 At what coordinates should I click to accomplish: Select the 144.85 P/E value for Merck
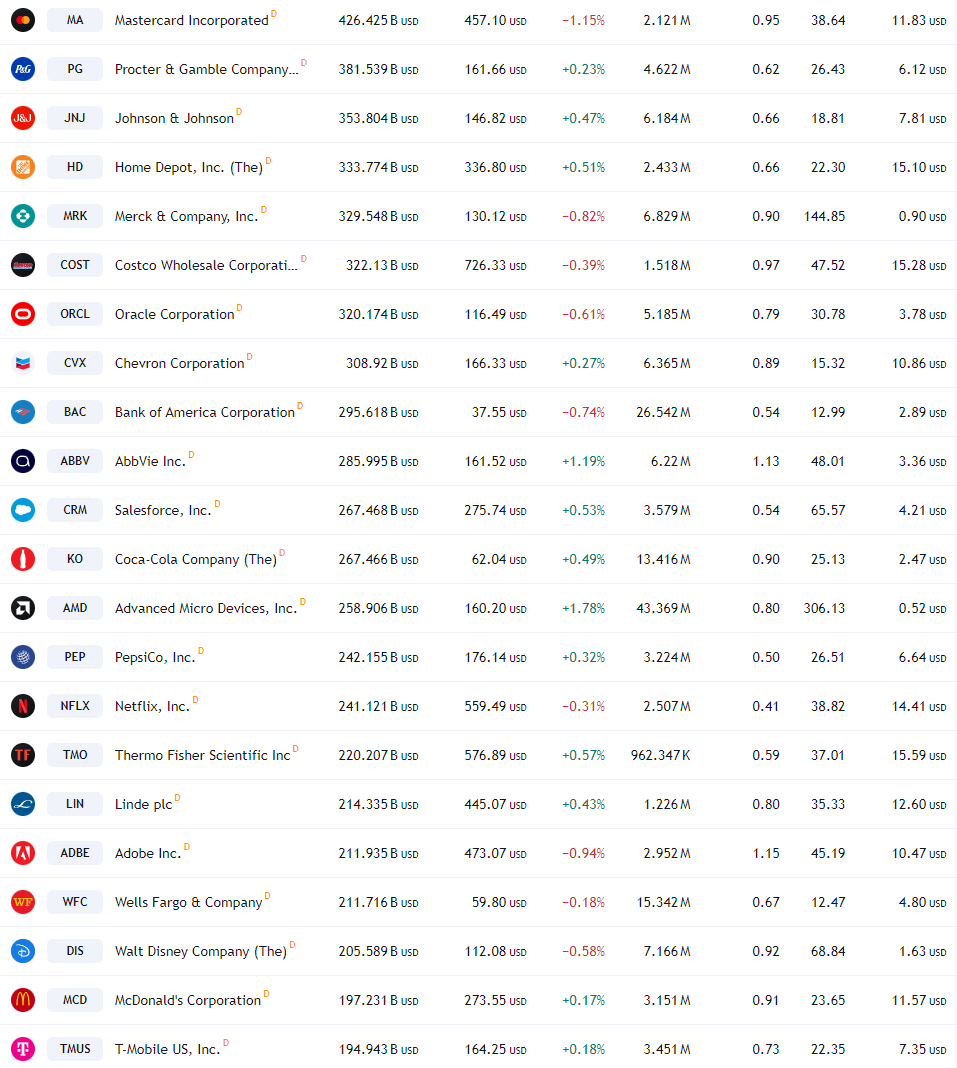click(823, 217)
